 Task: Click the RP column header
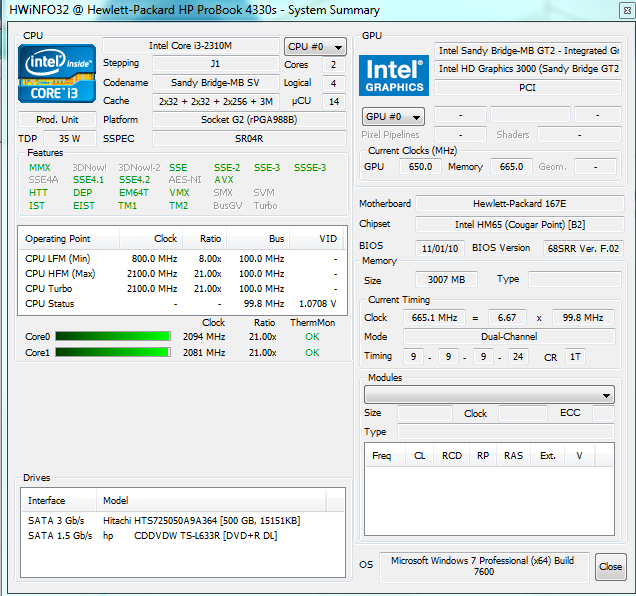tap(483, 456)
